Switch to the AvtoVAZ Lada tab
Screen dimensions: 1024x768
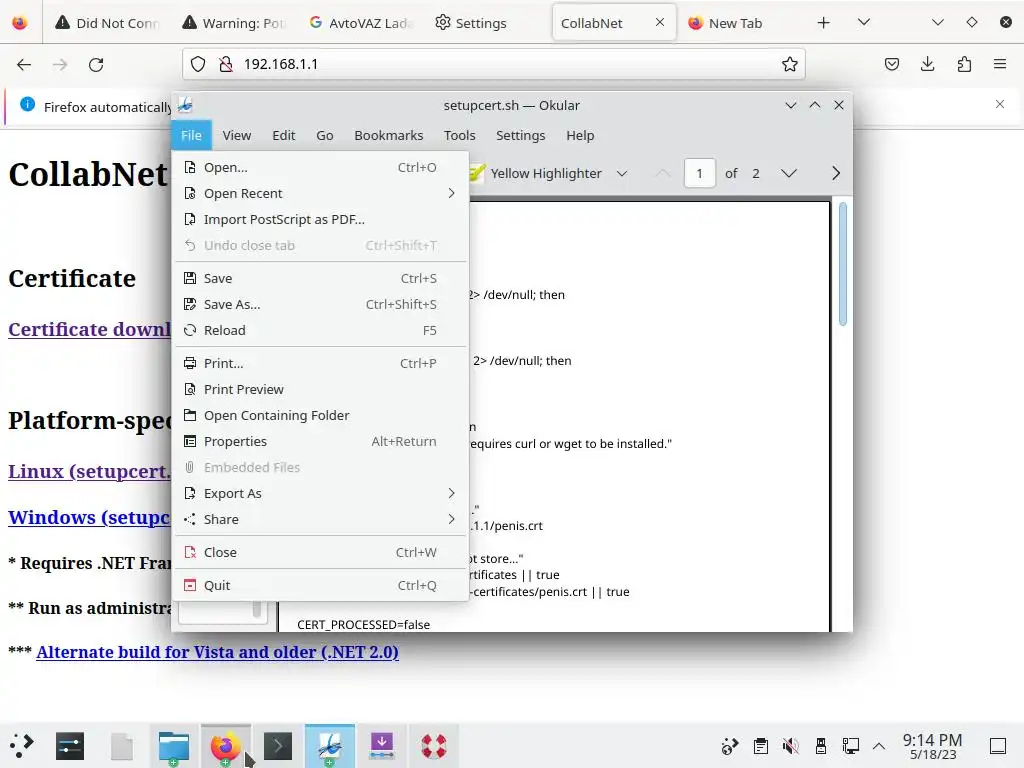(360, 23)
